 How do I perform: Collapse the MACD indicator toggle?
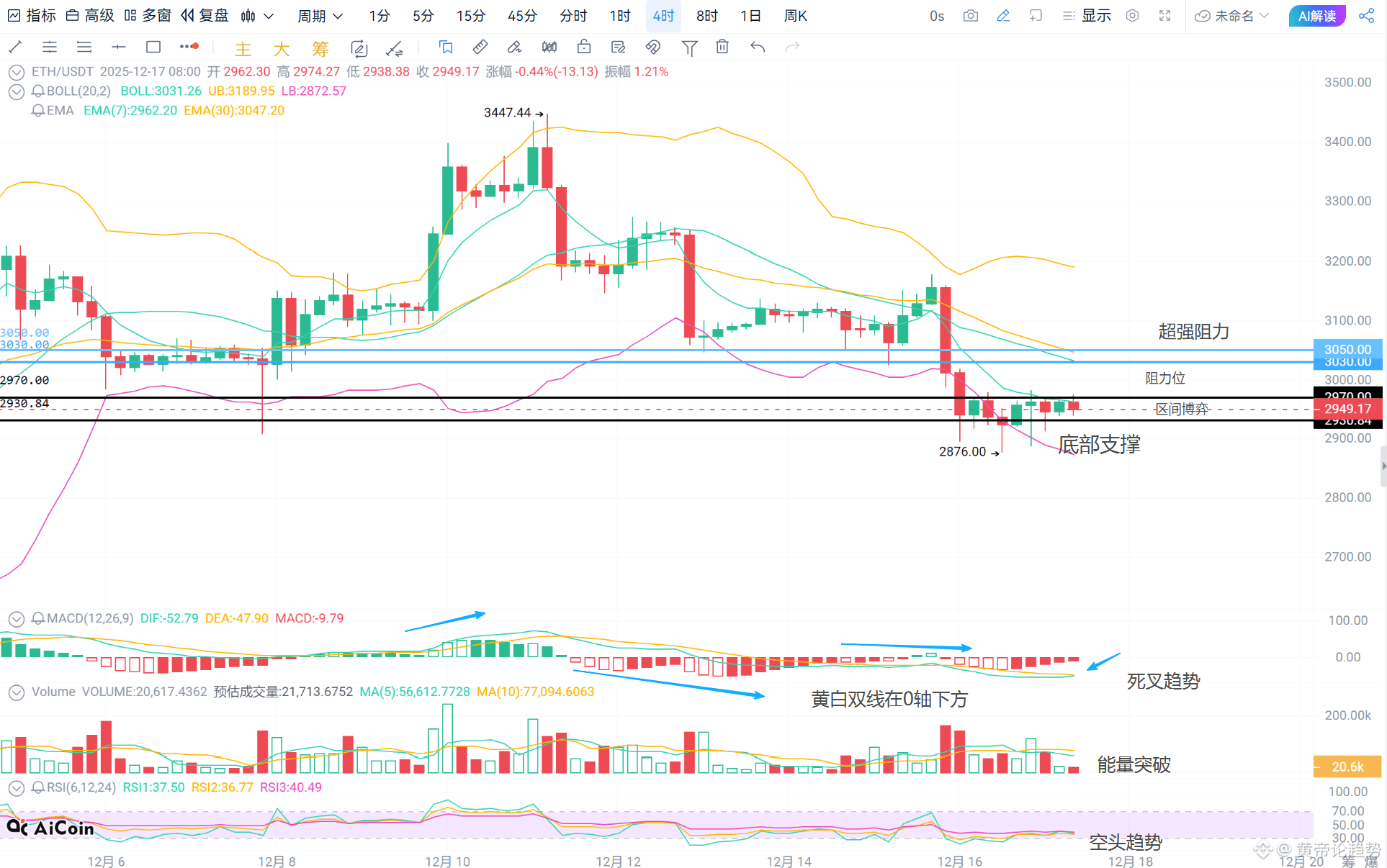(x=16, y=619)
